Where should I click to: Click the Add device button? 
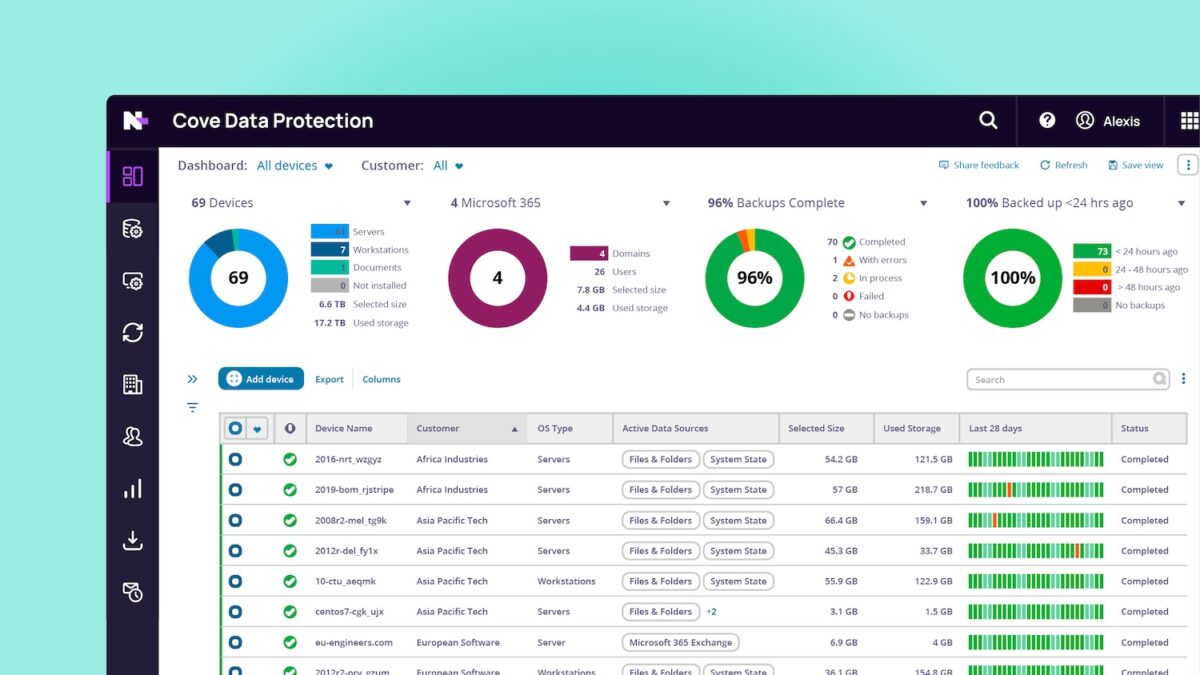pos(261,379)
